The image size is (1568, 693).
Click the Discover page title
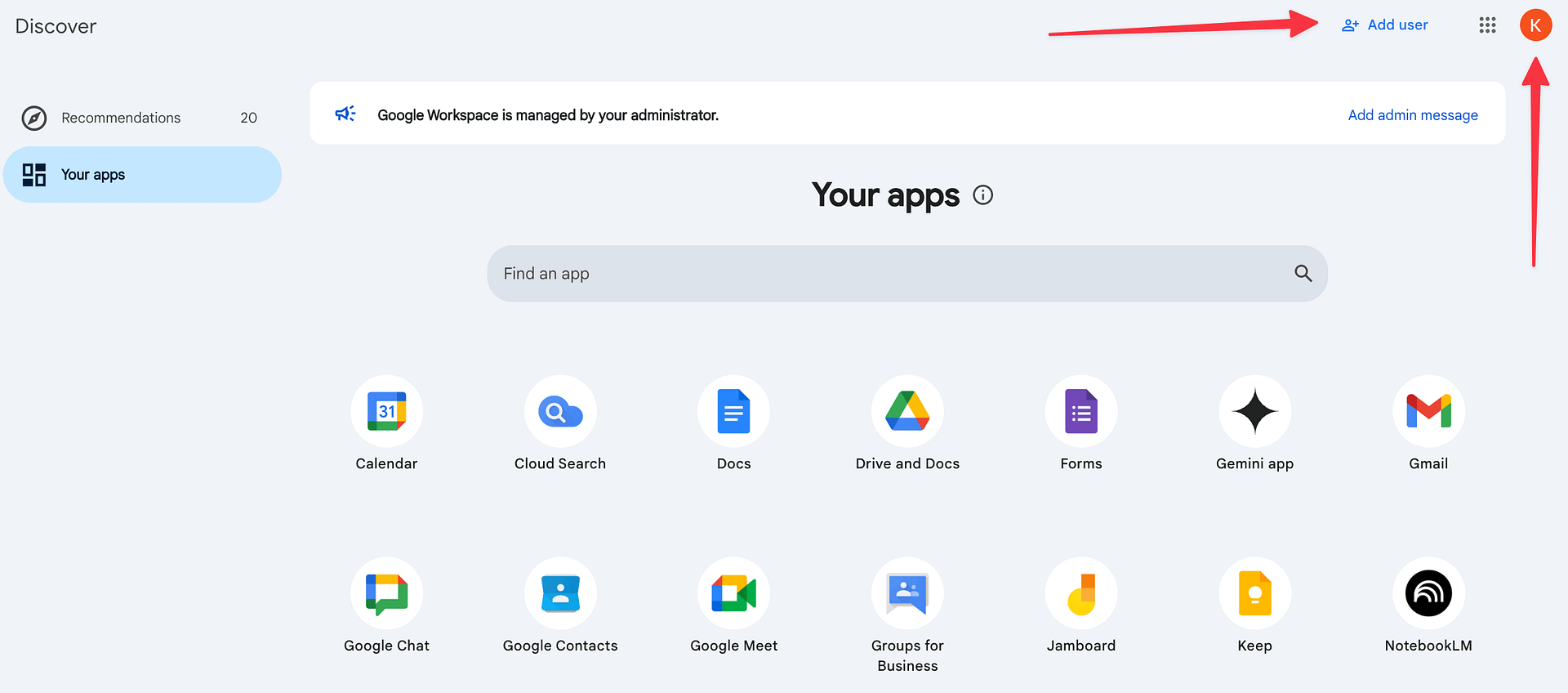click(56, 26)
